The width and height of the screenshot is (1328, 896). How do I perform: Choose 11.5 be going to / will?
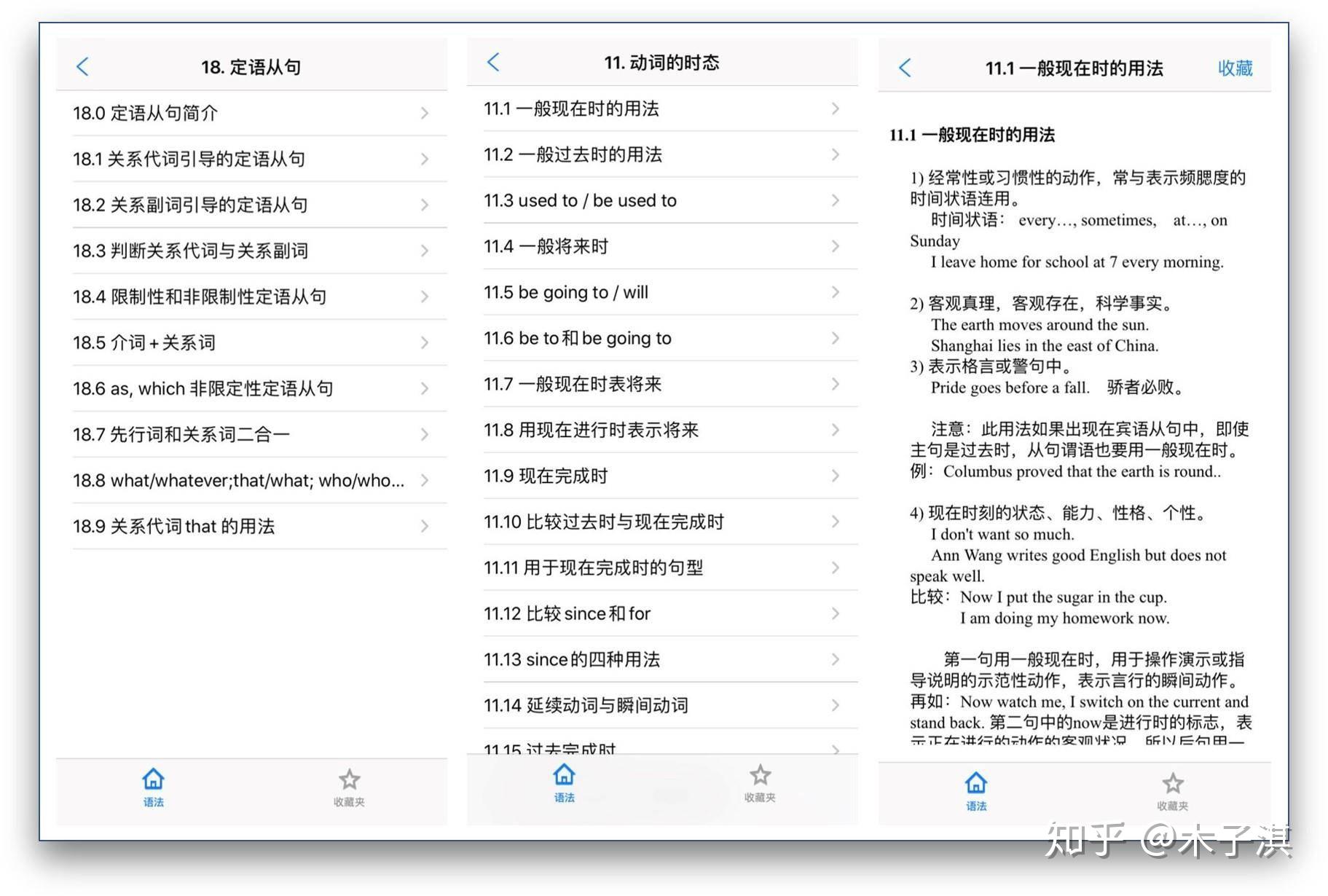click(663, 292)
